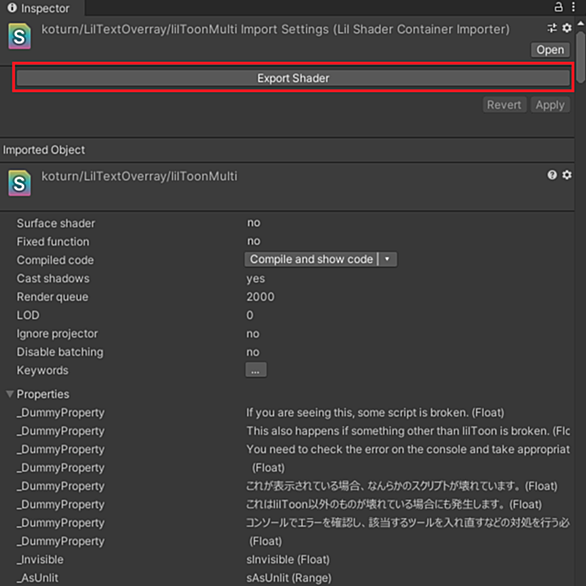This screenshot has width=586, height=586.
Task: Open imported object gear menu
Action: click(x=567, y=175)
